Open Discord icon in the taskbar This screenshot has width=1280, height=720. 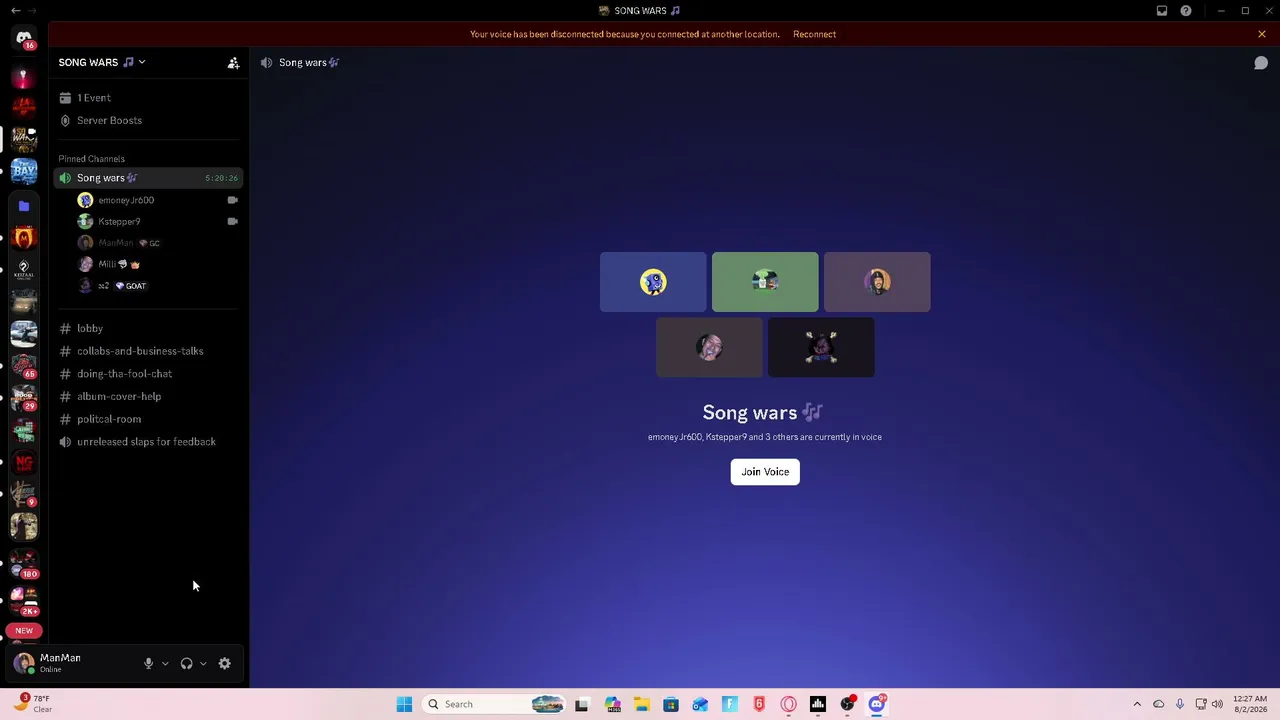[877, 704]
